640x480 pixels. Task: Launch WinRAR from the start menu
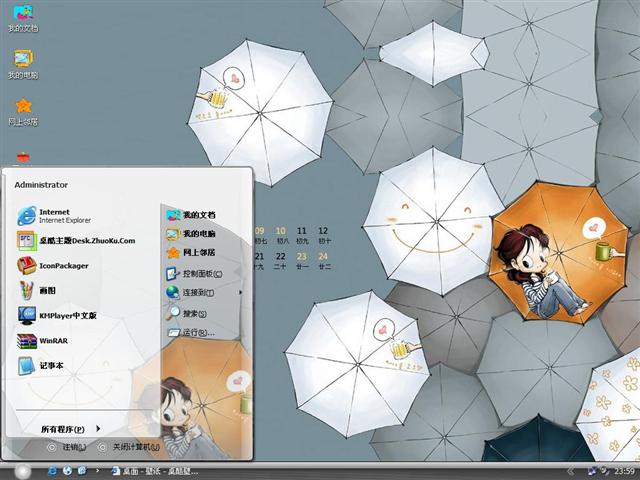(x=53, y=341)
